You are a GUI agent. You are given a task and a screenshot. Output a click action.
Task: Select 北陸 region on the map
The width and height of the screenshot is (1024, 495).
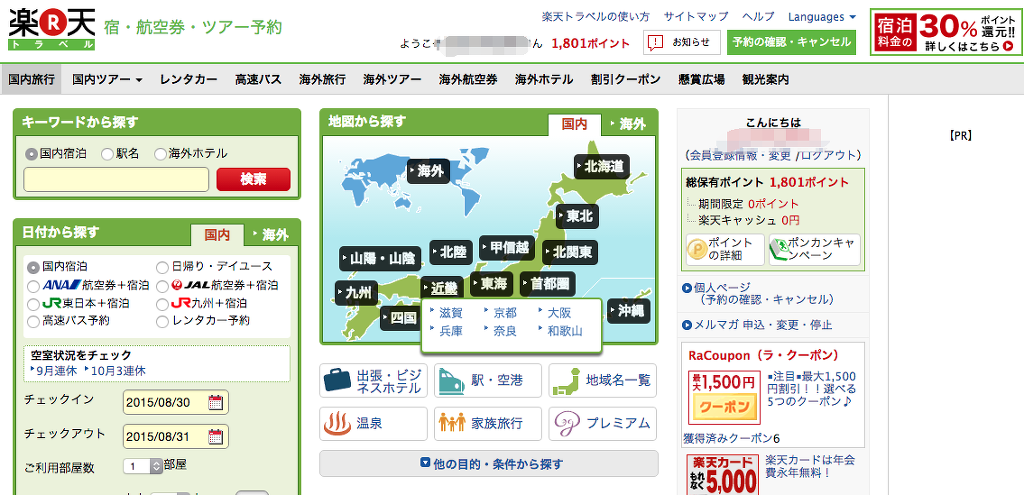[451, 252]
